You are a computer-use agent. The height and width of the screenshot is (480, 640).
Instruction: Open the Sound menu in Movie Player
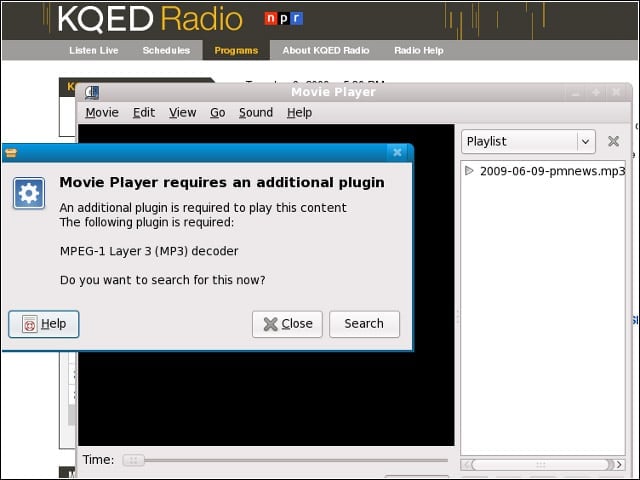pos(256,112)
